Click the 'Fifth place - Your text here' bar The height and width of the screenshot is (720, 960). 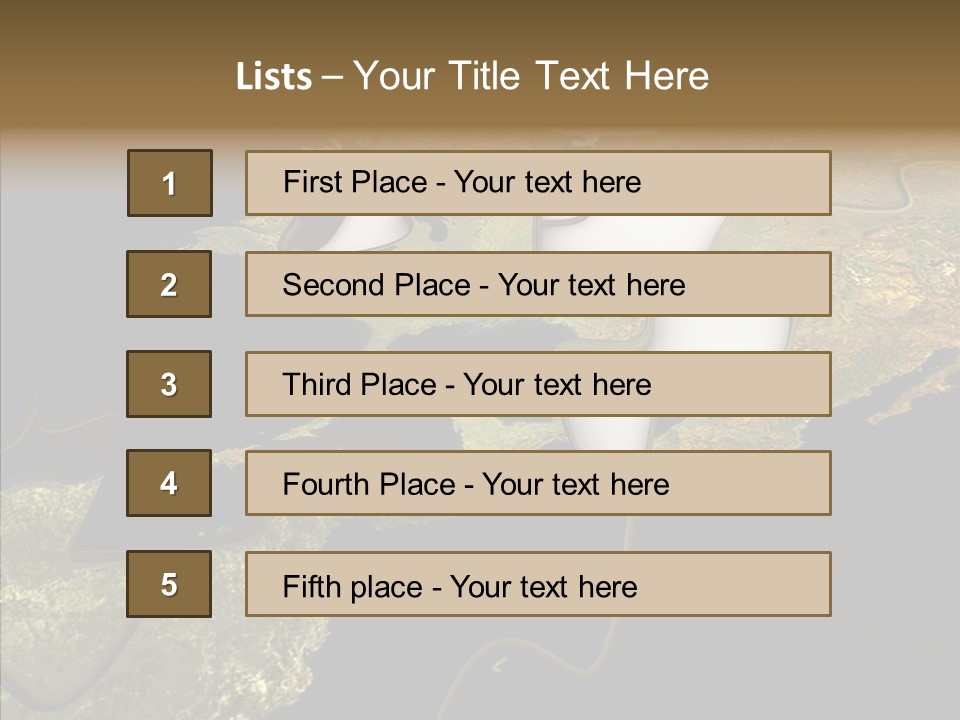(x=538, y=584)
